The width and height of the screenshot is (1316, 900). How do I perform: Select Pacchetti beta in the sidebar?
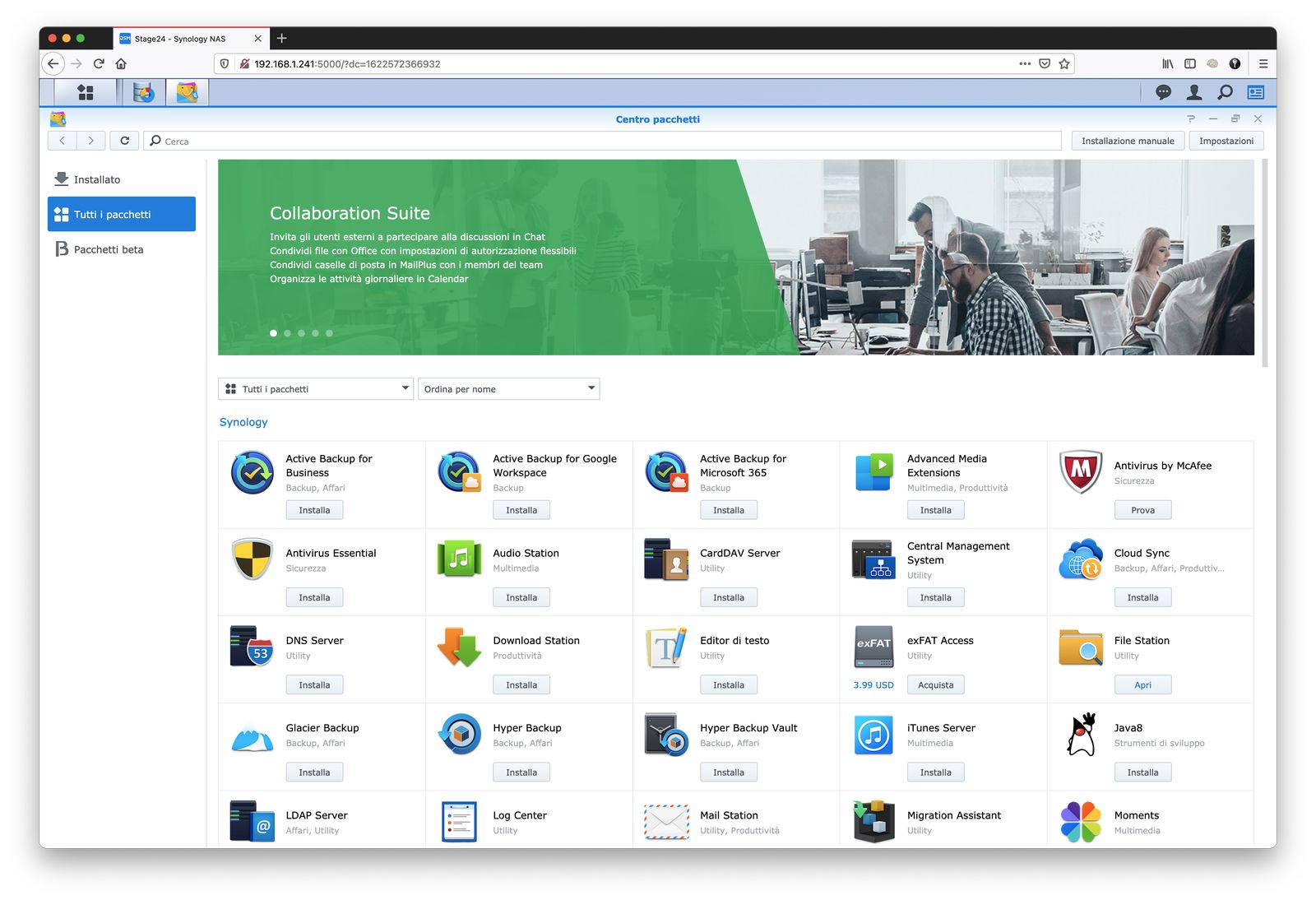[x=122, y=249]
